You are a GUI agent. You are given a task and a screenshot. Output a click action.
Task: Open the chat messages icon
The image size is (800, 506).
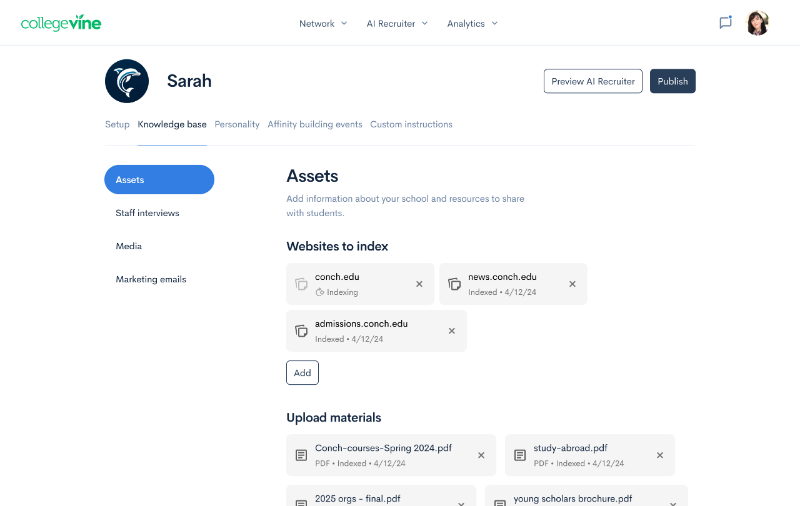(725, 23)
